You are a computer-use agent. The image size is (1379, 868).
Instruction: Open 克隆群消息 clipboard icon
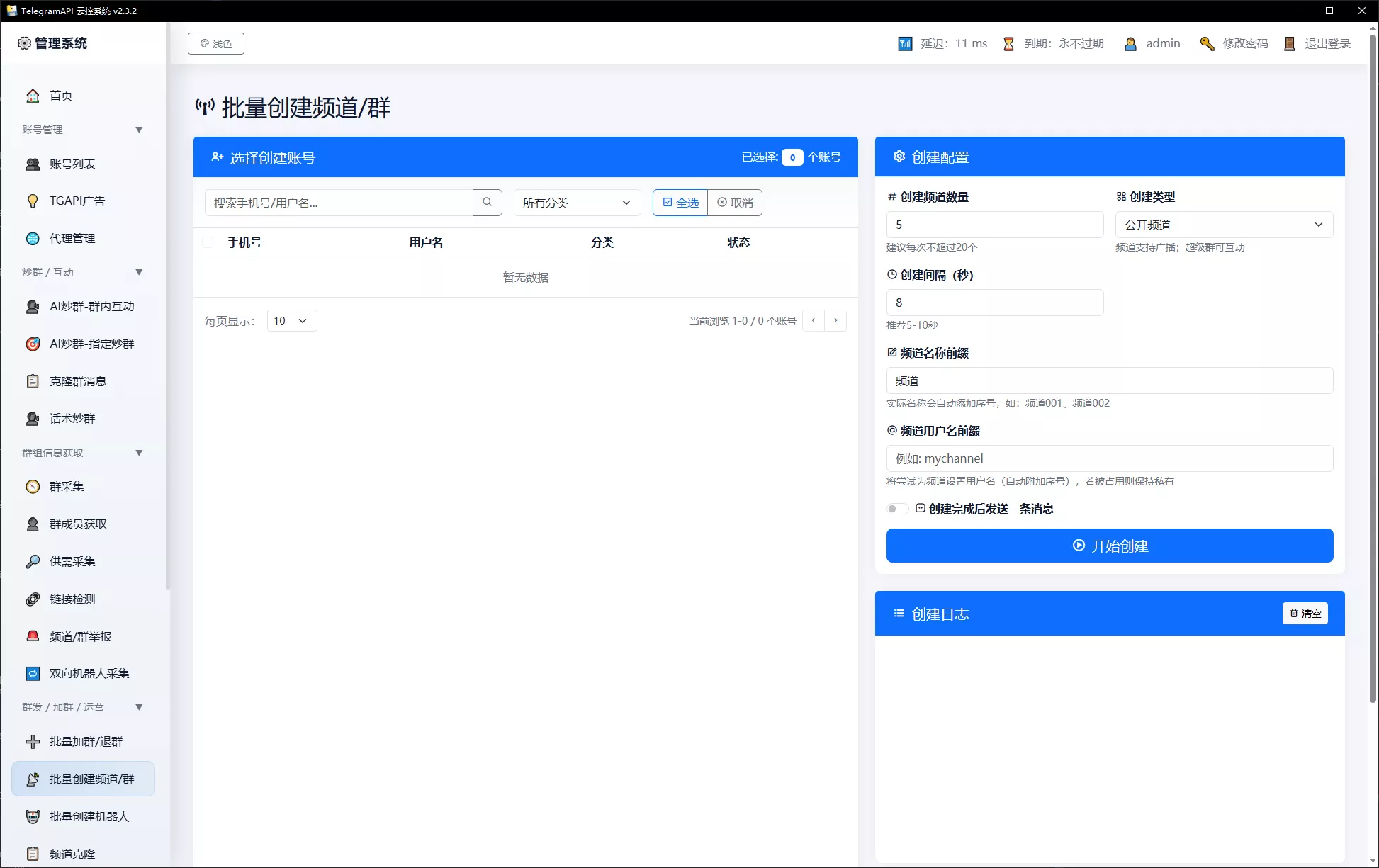33,381
